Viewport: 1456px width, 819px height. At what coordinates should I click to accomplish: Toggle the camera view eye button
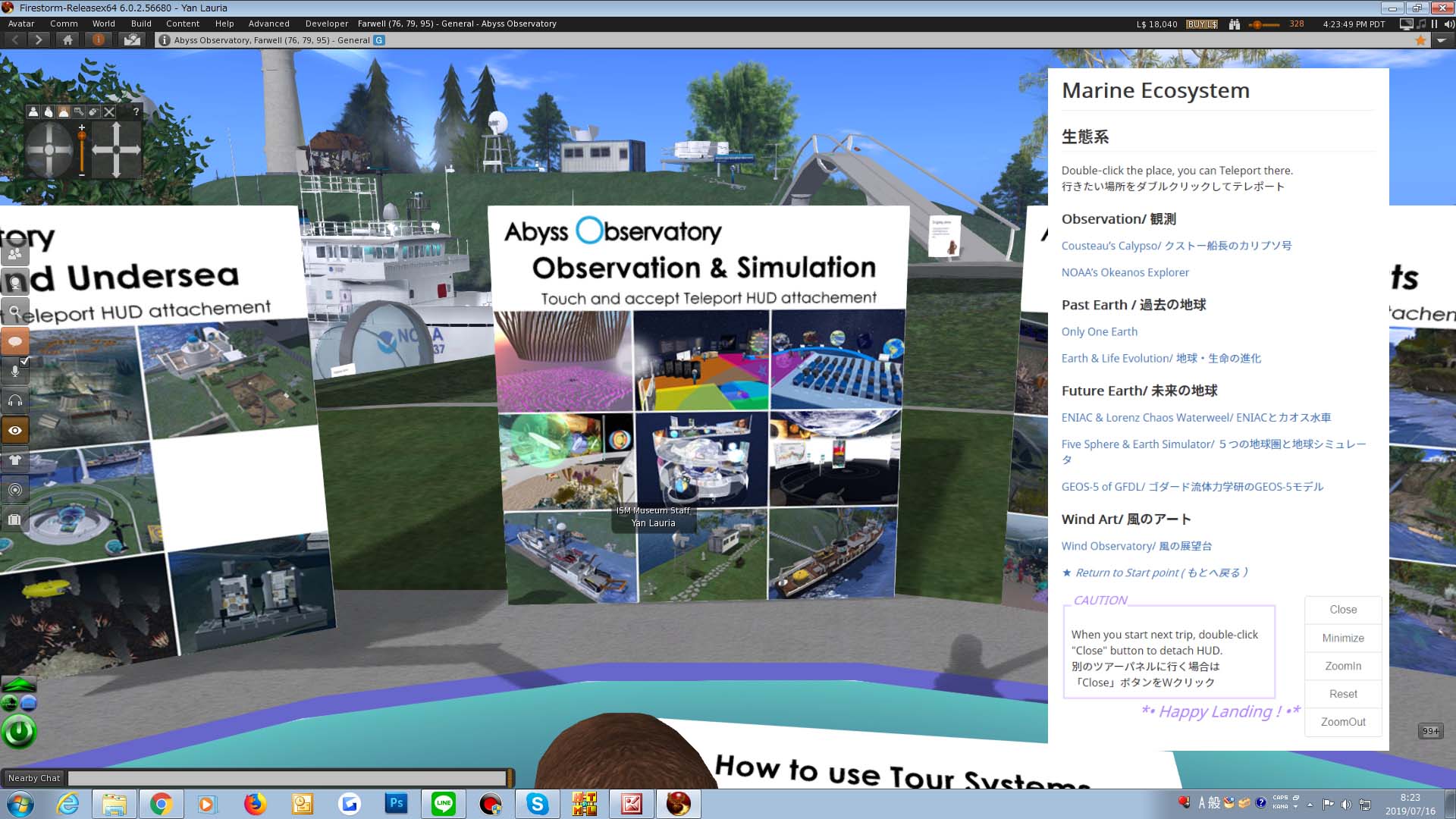tap(14, 430)
